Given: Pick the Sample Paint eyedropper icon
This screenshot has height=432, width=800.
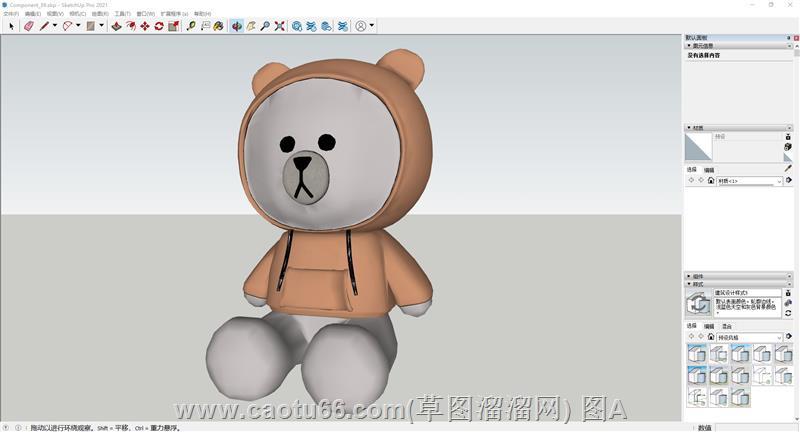Looking at the screenshot, I should click(788, 168).
